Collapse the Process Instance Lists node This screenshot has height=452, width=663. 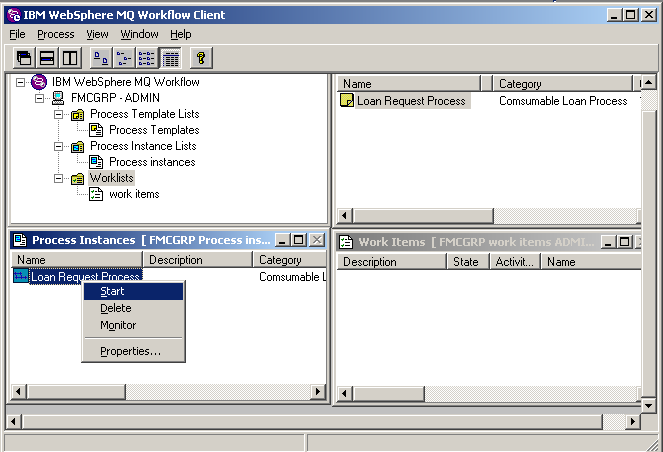pos(59,146)
